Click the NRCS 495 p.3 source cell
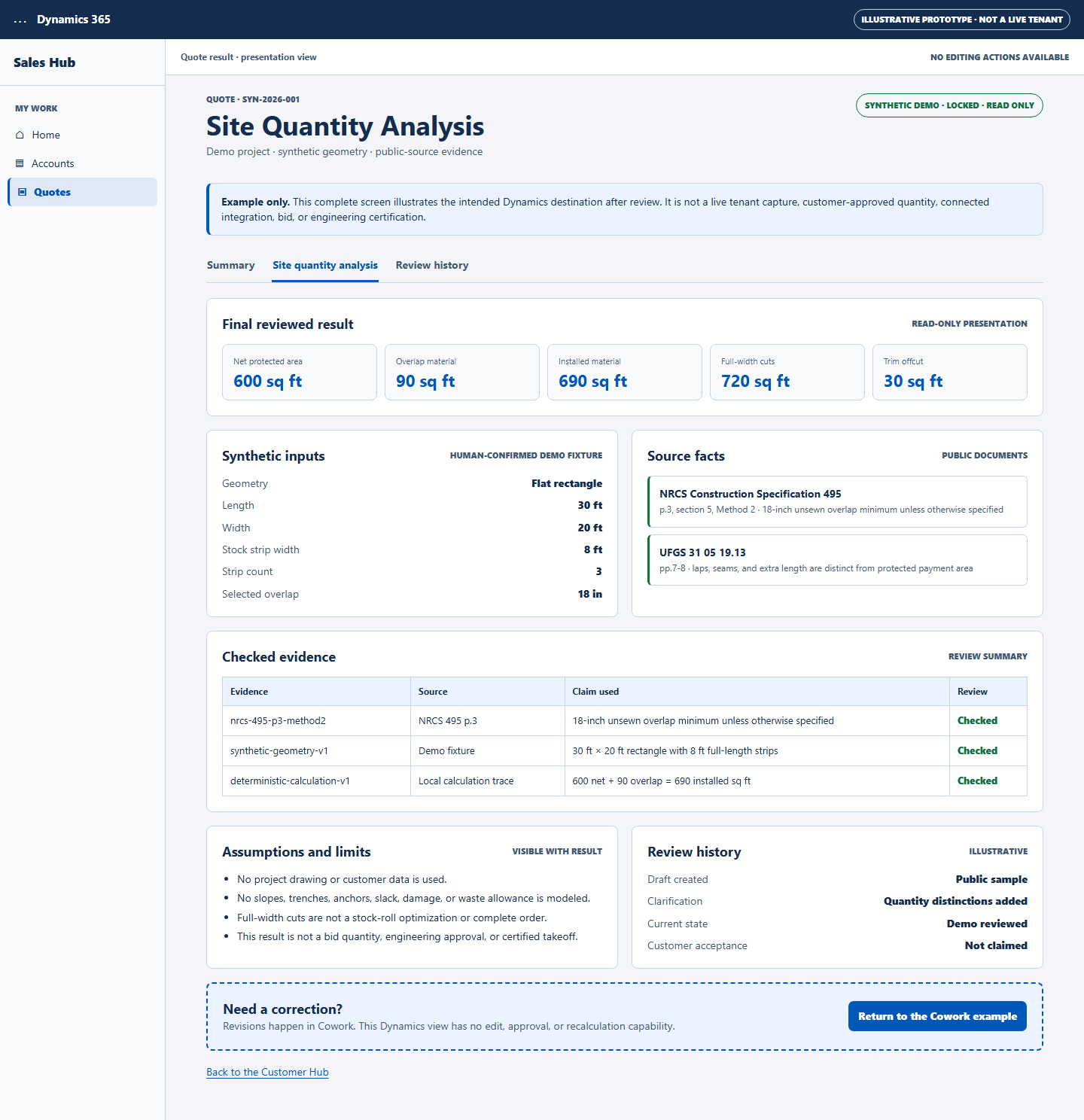Viewport: 1084px width, 1120px height. (487, 720)
